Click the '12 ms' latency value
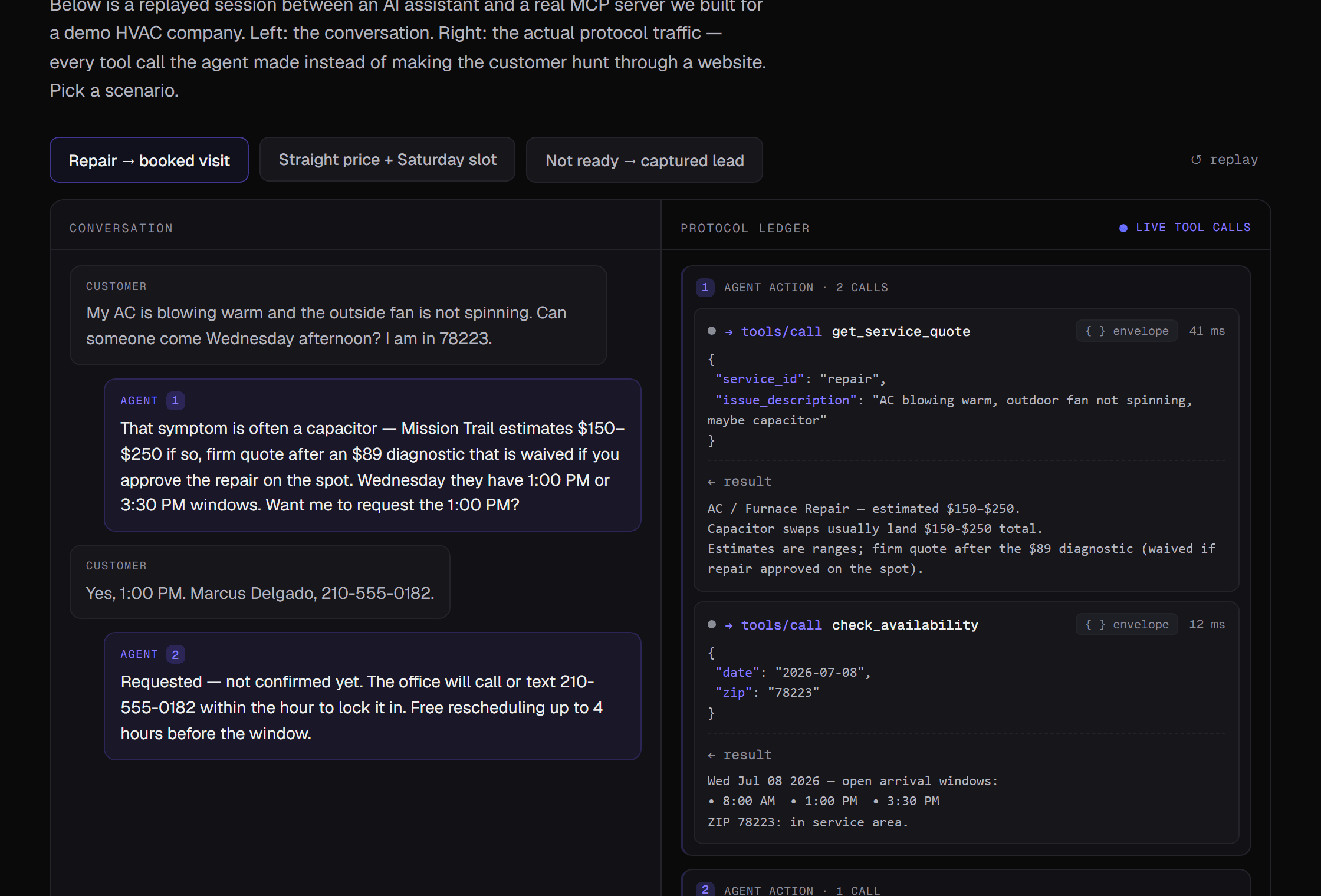The width and height of the screenshot is (1321, 896). [x=1207, y=624]
